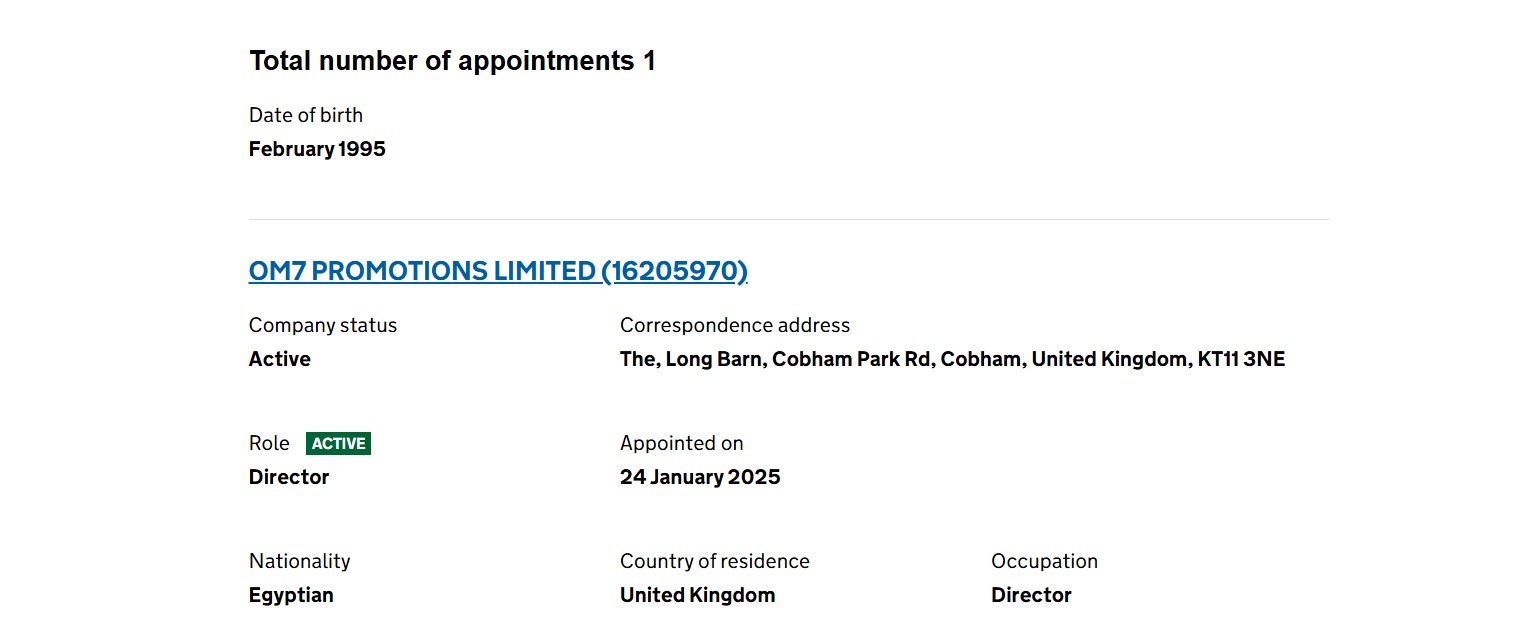Image resolution: width=1535 pixels, height=641 pixels.
Task: Select the Director value under Occupation
Action: pos(1031,595)
